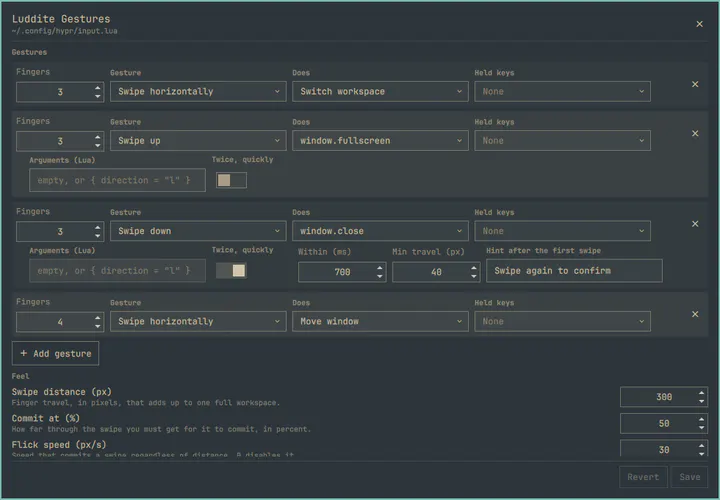Click the Flick speed (px/s) label
Viewport: 720px width, 500px height.
59,444
